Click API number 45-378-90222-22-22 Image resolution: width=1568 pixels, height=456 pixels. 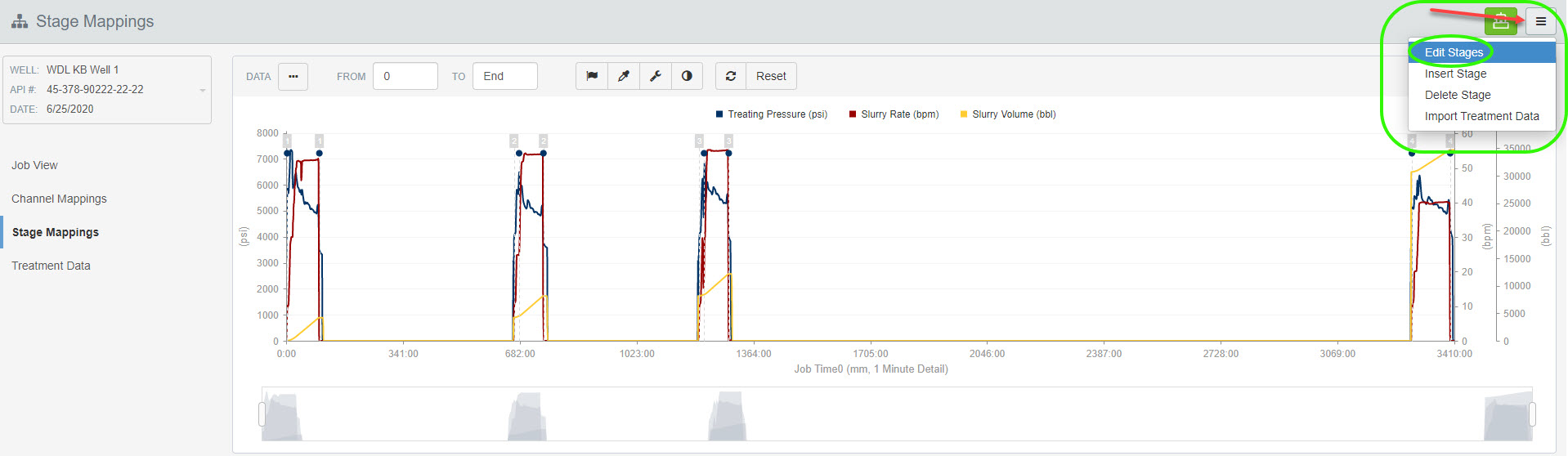[x=95, y=89]
